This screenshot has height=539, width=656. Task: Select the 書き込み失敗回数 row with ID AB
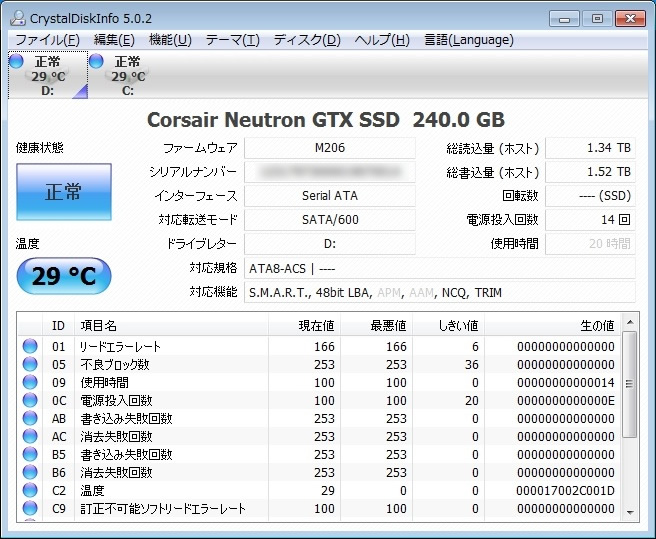point(319,418)
